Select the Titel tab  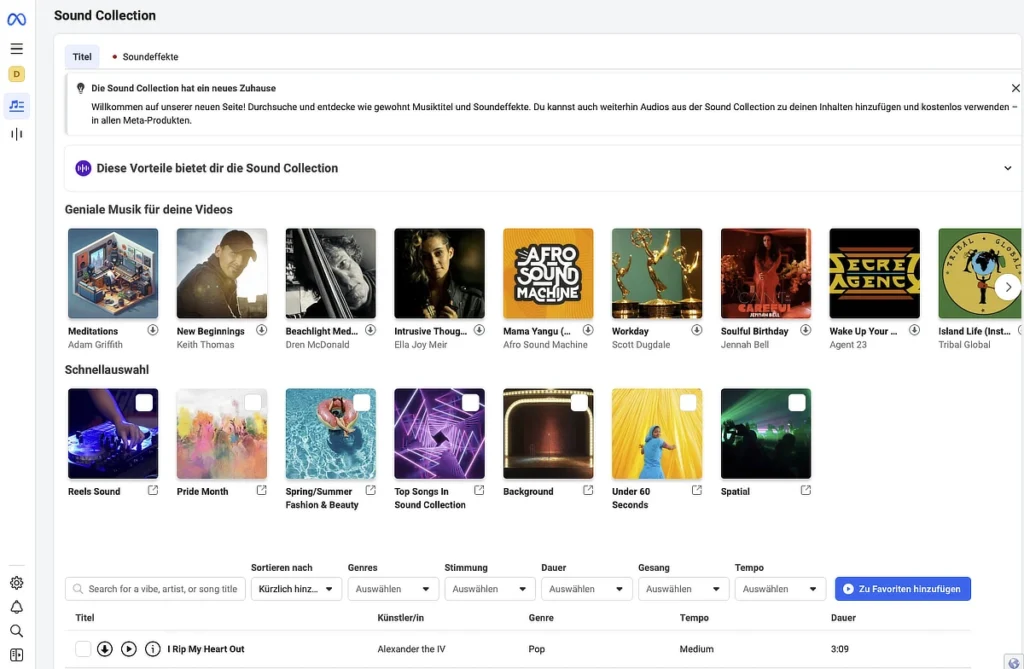pyautogui.click(x=82, y=57)
